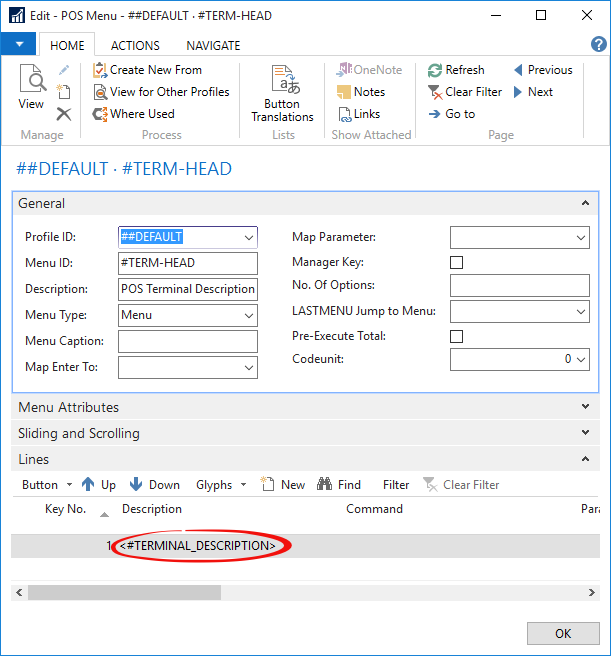Refresh the page with the Refresh icon
Viewport: 611px width, 656px height.
[435, 70]
